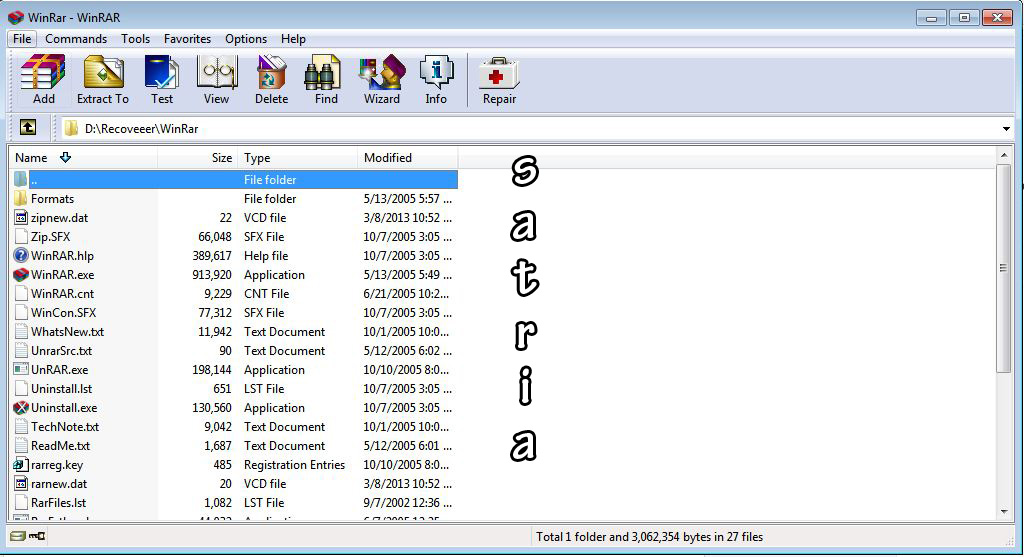Launch the Wizard toolbar icon
The height and width of the screenshot is (557, 1024).
[x=381, y=72]
